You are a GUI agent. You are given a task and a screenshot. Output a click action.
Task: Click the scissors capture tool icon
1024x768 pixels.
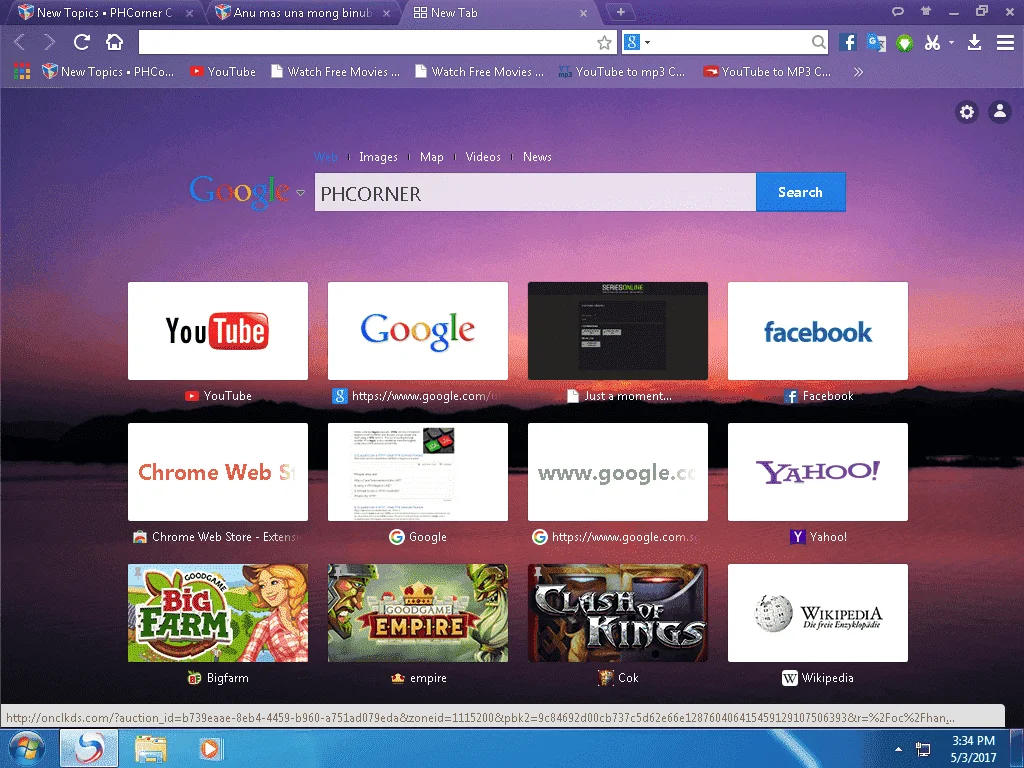(x=933, y=42)
